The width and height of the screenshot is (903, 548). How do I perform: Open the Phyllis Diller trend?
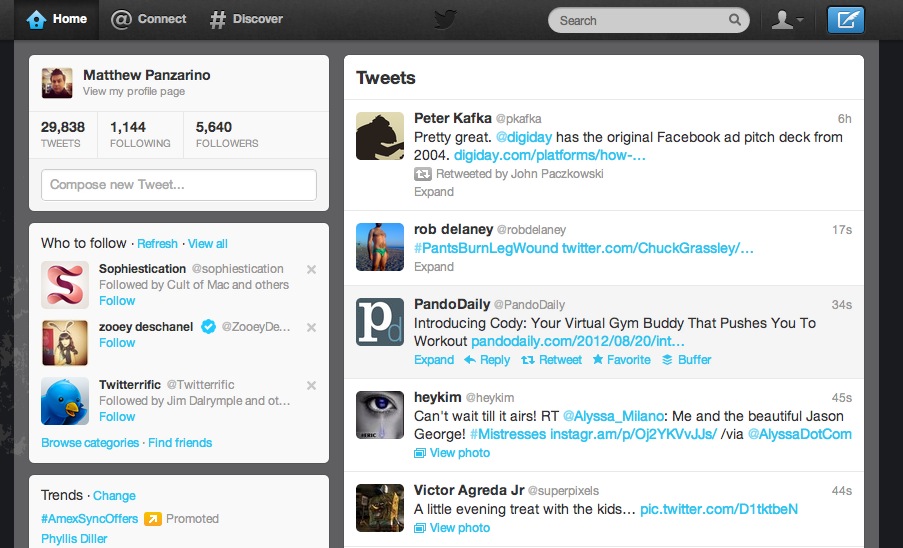74,539
